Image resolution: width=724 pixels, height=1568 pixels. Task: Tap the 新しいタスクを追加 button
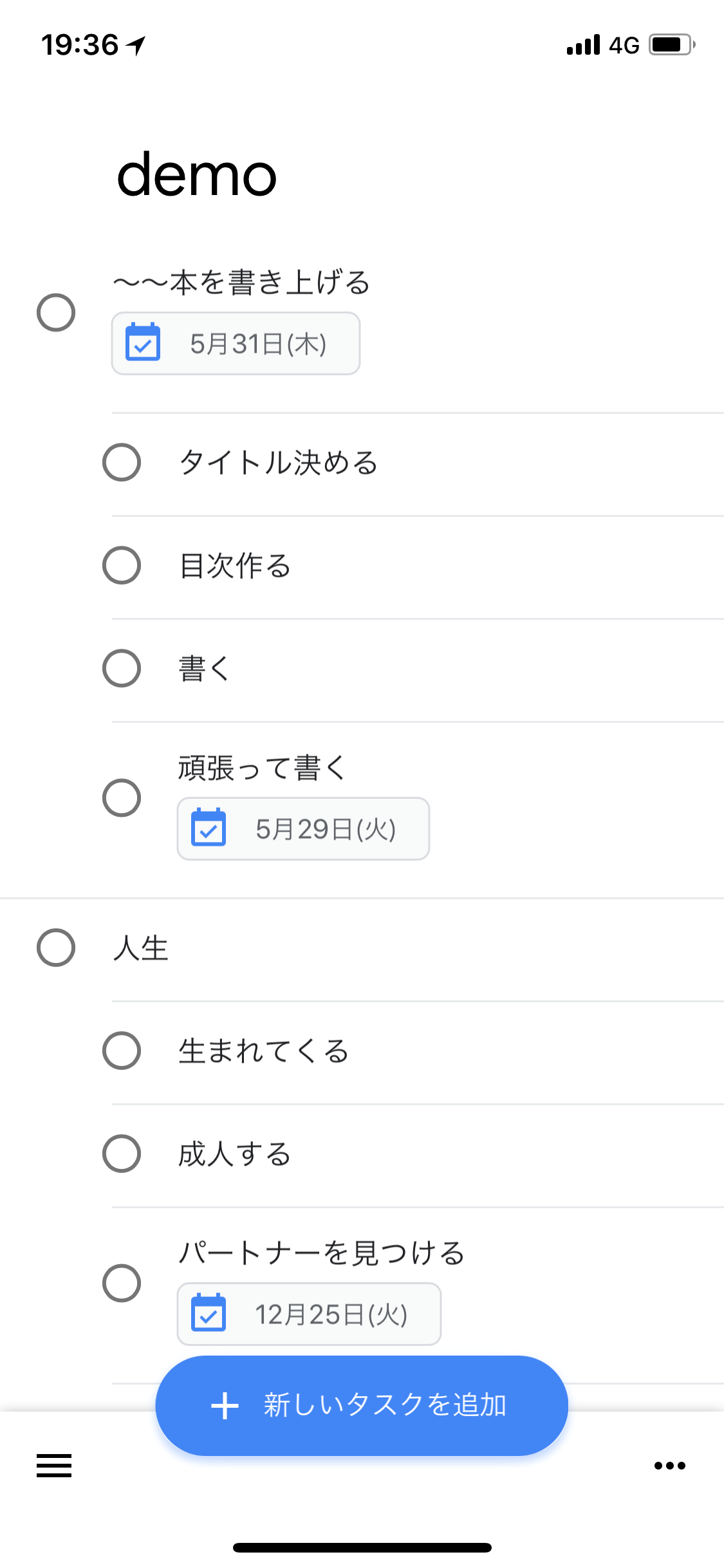pyautogui.click(x=362, y=1406)
